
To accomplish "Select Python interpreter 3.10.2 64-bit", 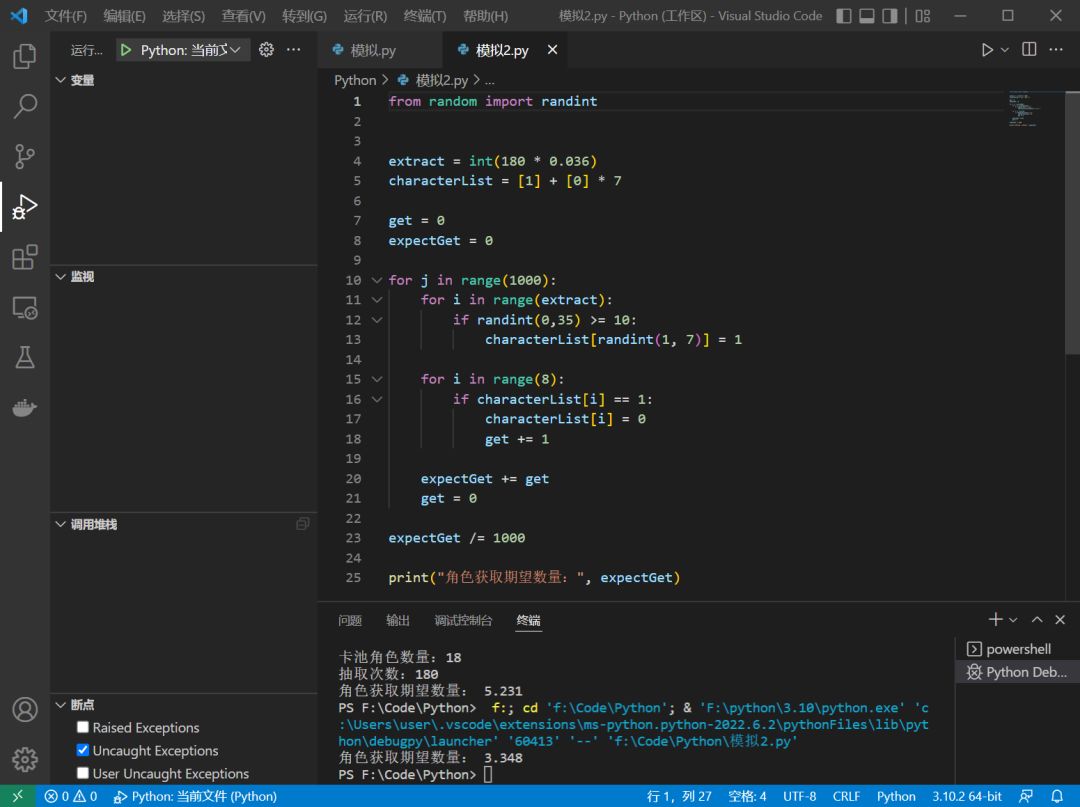I will (x=966, y=796).
